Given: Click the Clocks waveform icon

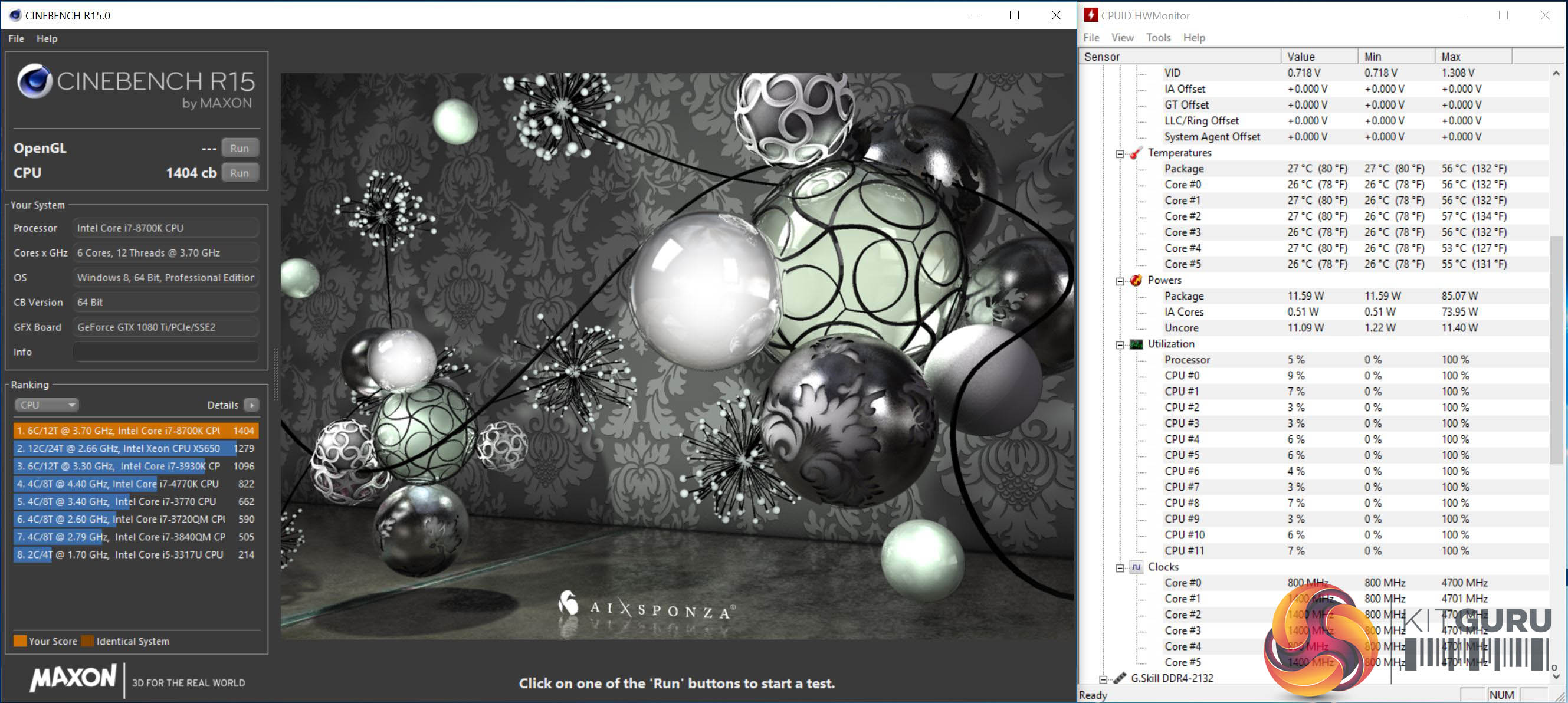Looking at the screenshot, I should point(1136,567).
